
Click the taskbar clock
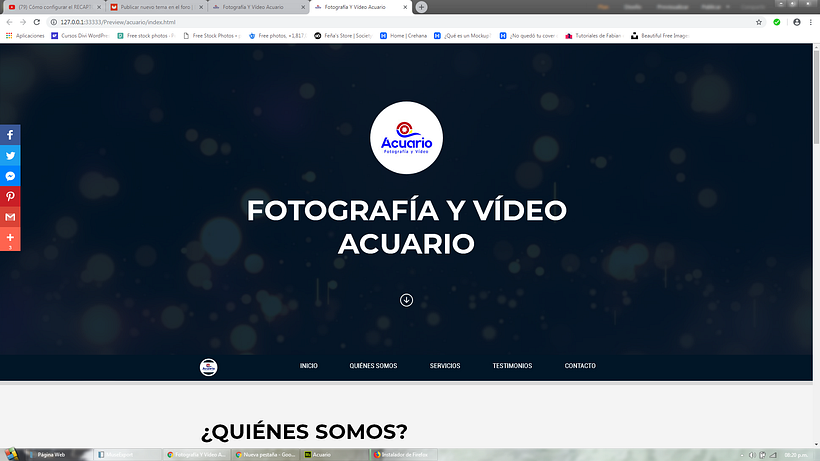coord(795,455)
